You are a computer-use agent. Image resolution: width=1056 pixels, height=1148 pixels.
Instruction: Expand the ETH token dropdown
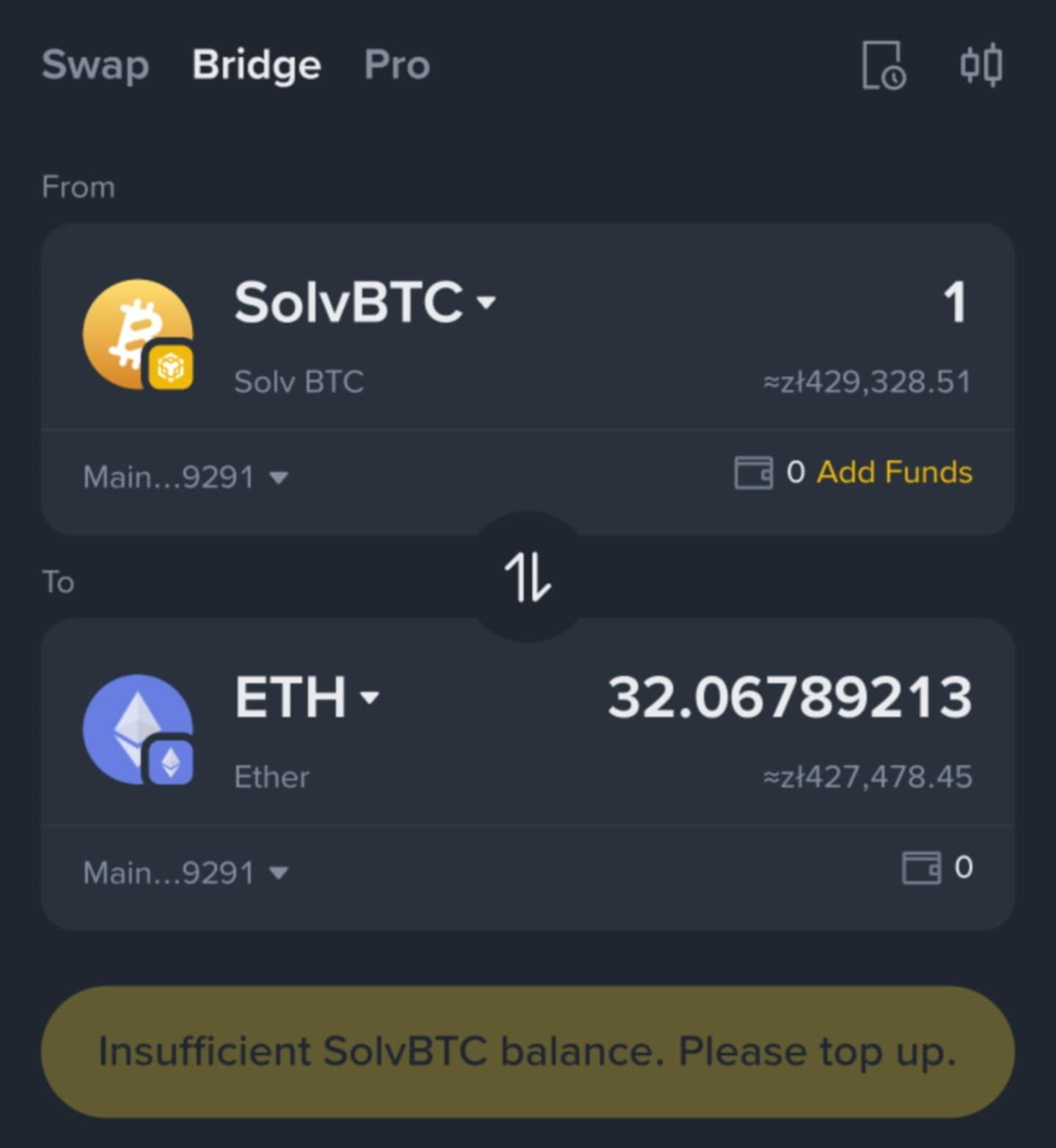point(307,696)
